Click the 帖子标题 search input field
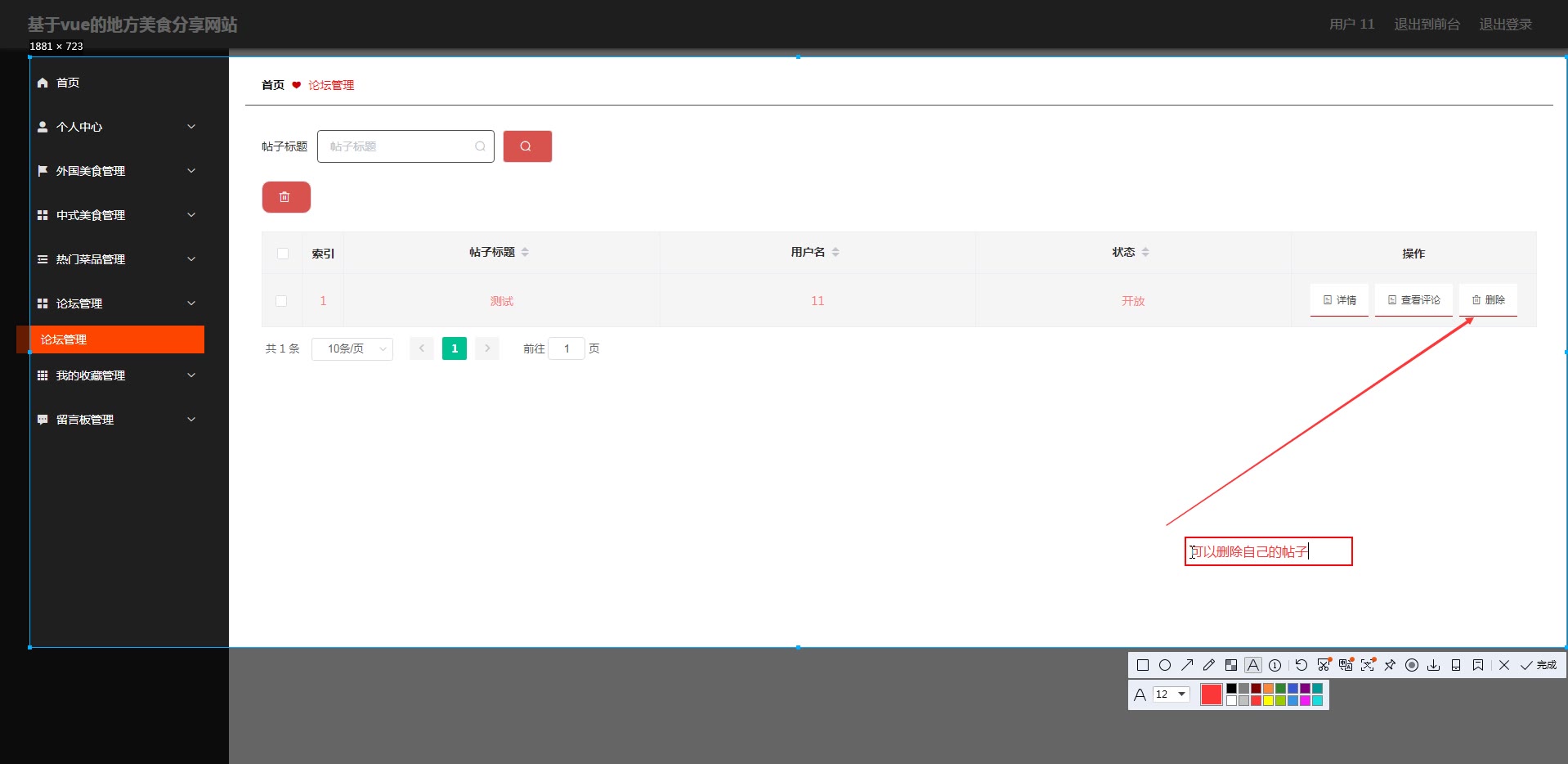Screen dimensions: 1568x764 [x=405, y=146]
